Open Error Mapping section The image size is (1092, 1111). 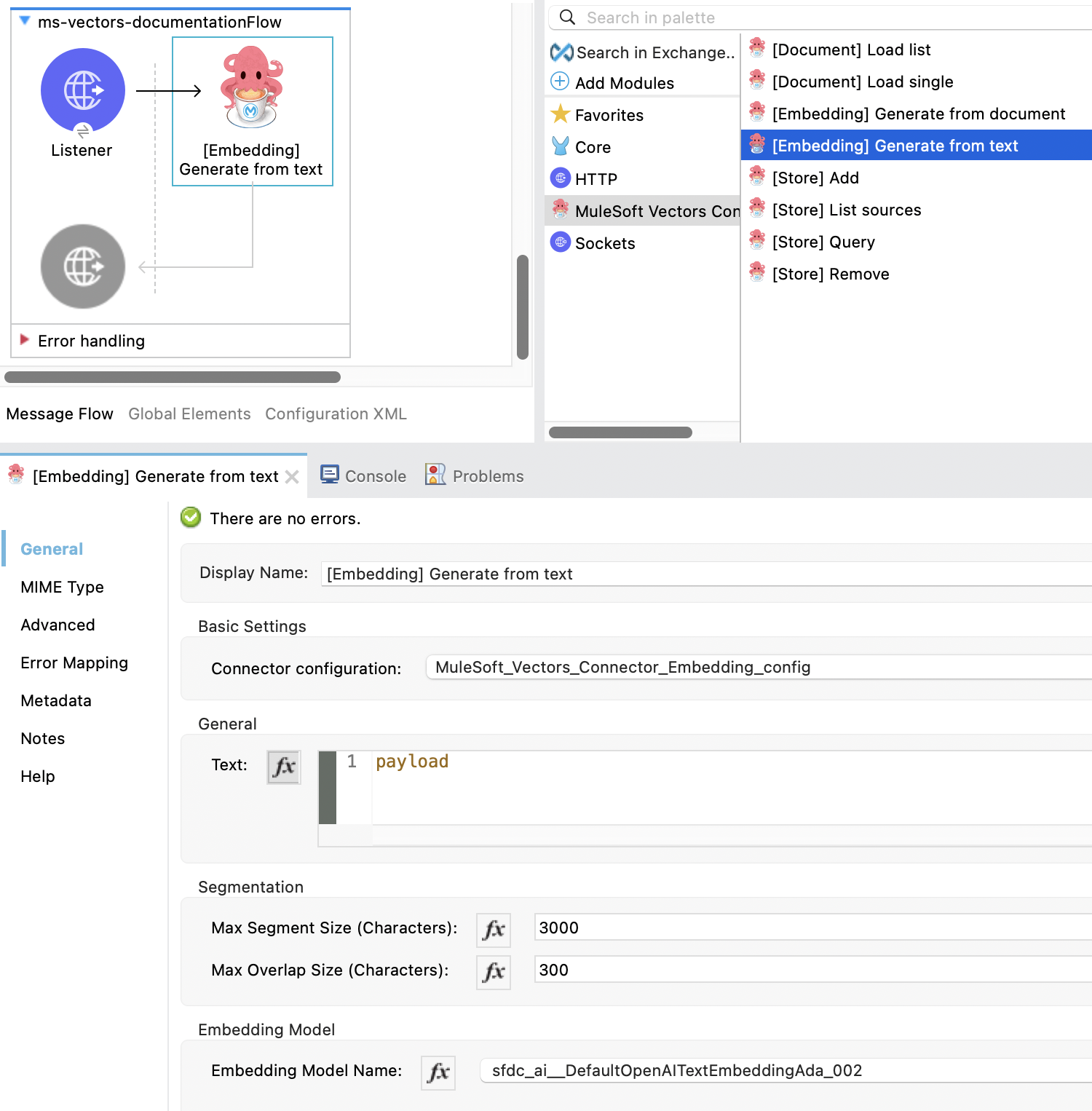(74, 663)
